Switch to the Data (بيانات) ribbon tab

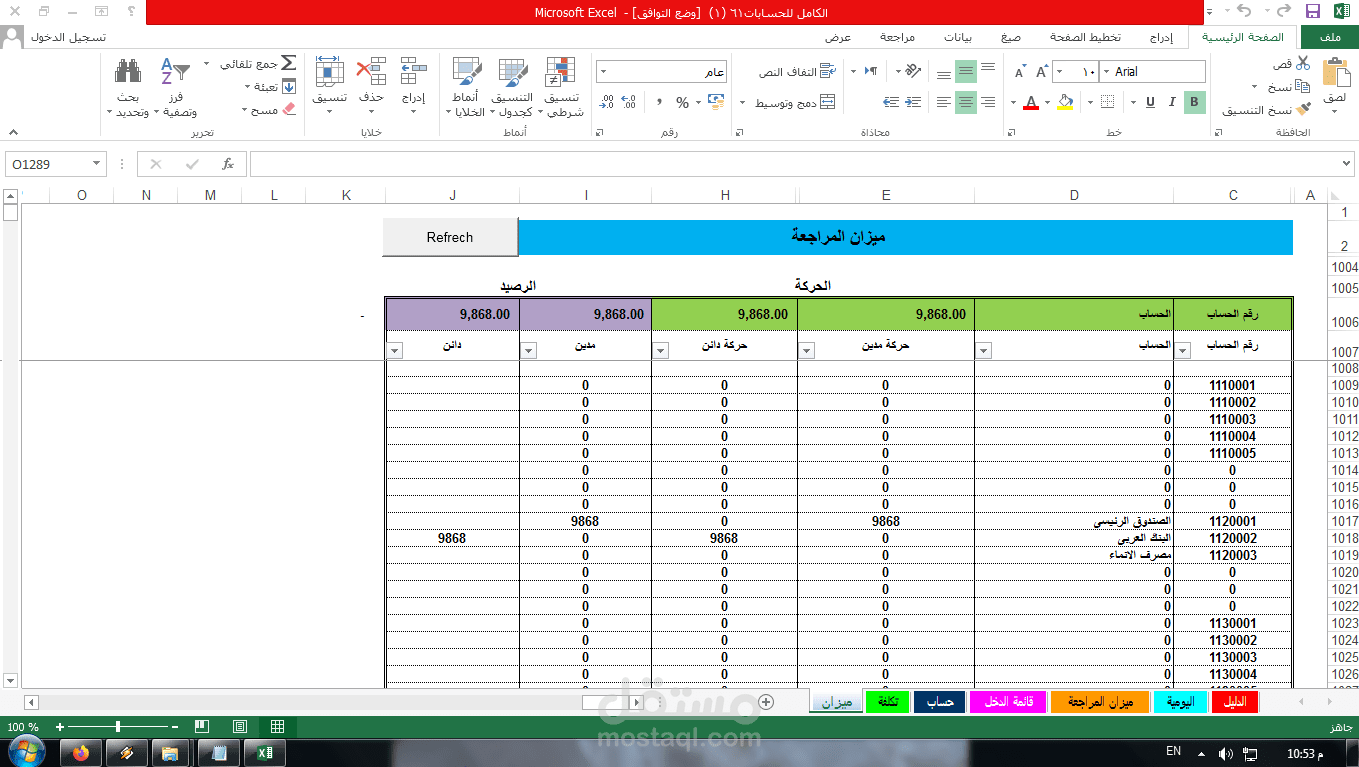tap(958, 37)
